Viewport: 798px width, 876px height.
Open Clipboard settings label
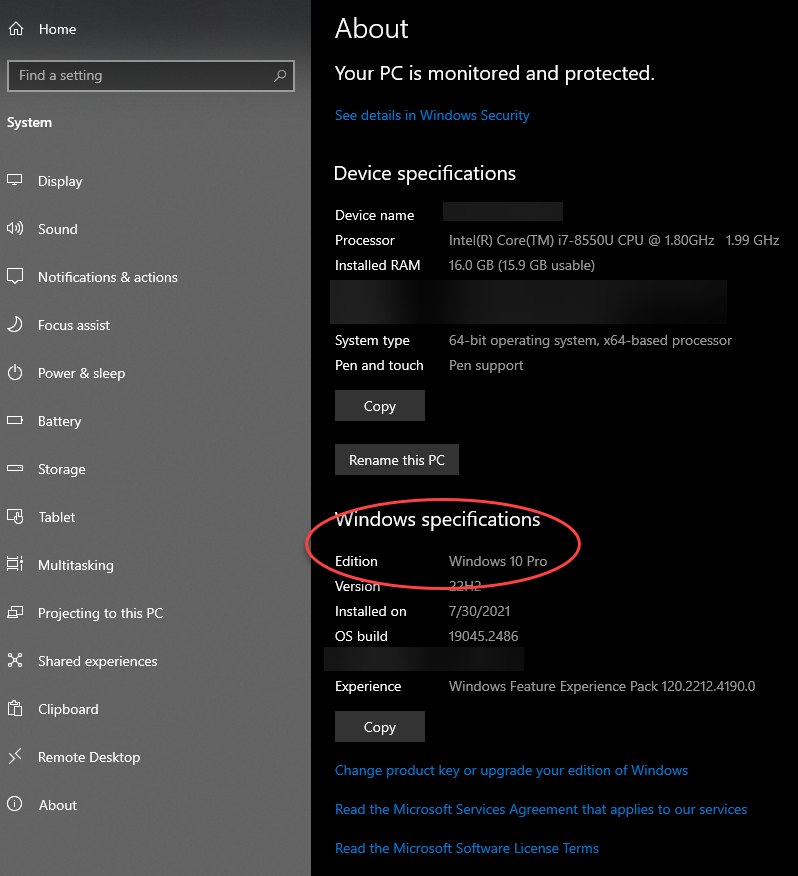pyautogui.click(x=68, y=710)
